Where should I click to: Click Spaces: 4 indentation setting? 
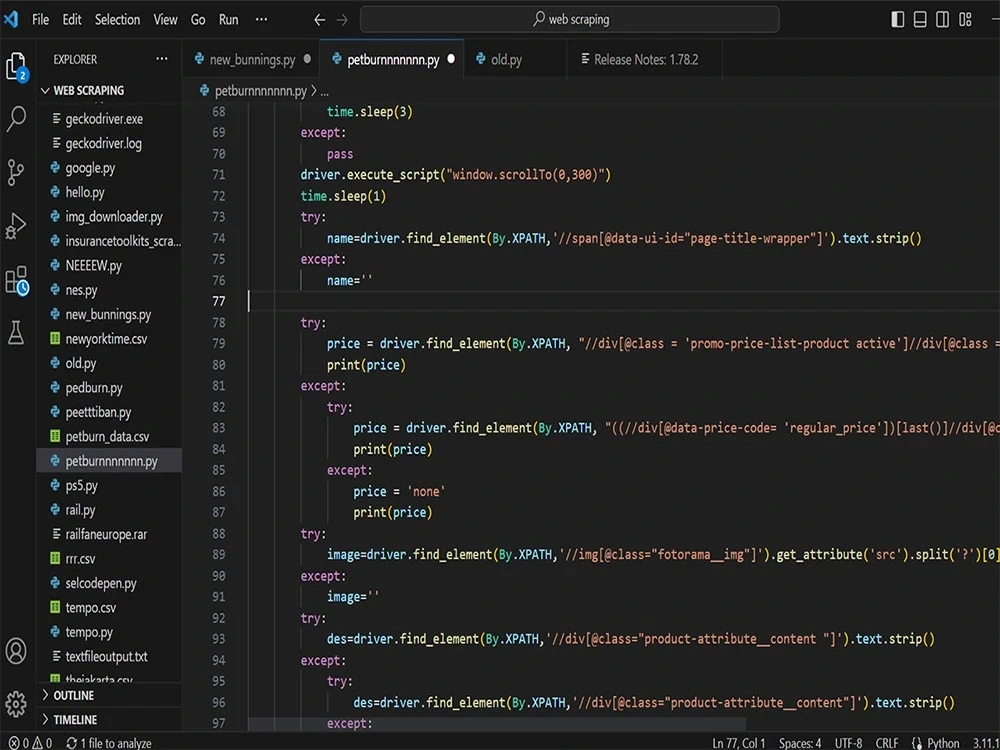800,743
